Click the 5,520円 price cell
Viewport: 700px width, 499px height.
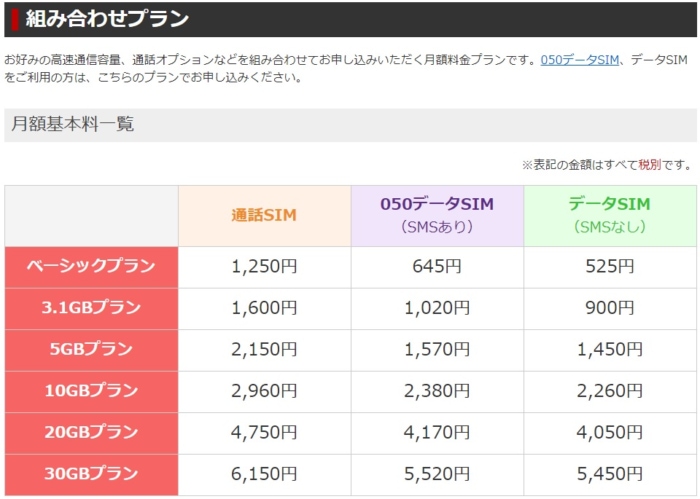tap(437, 474)
